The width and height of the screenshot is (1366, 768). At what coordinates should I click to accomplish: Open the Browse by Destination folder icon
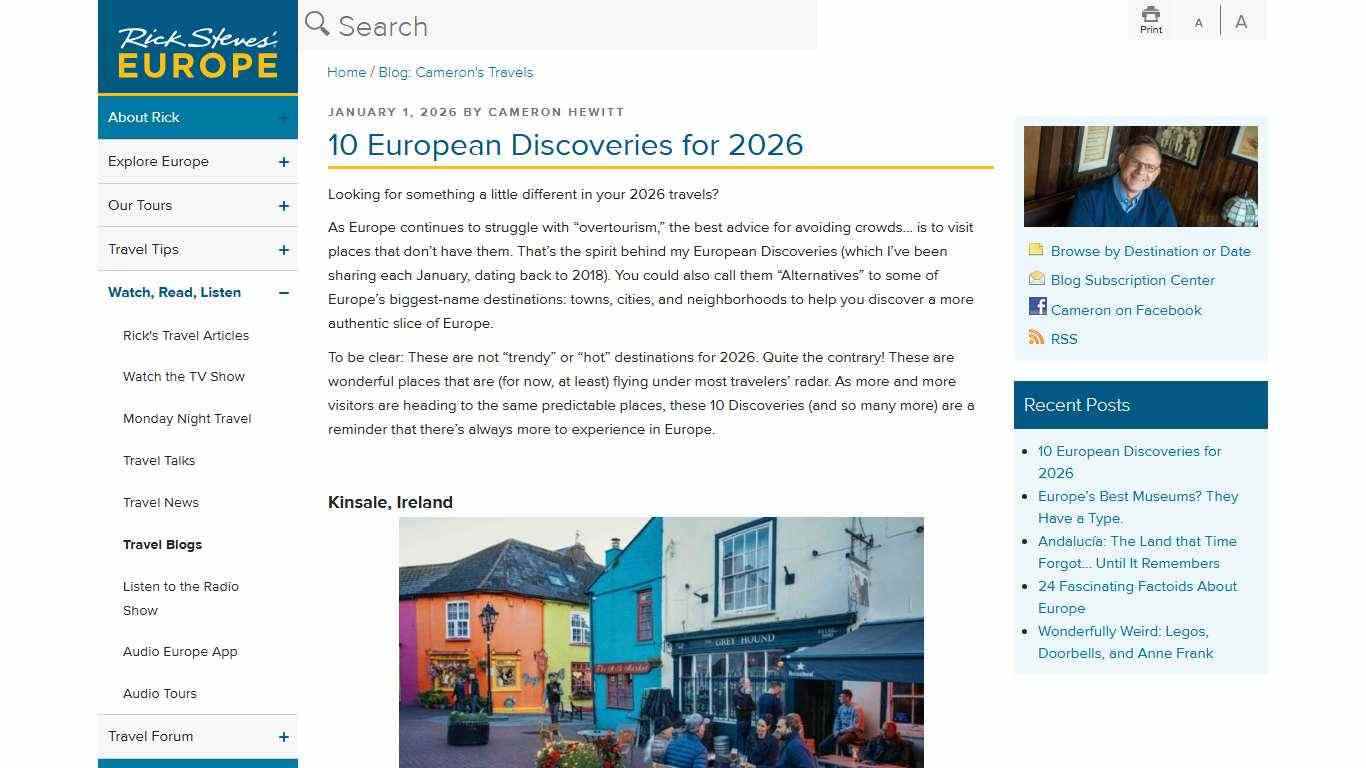(1036, 251)
